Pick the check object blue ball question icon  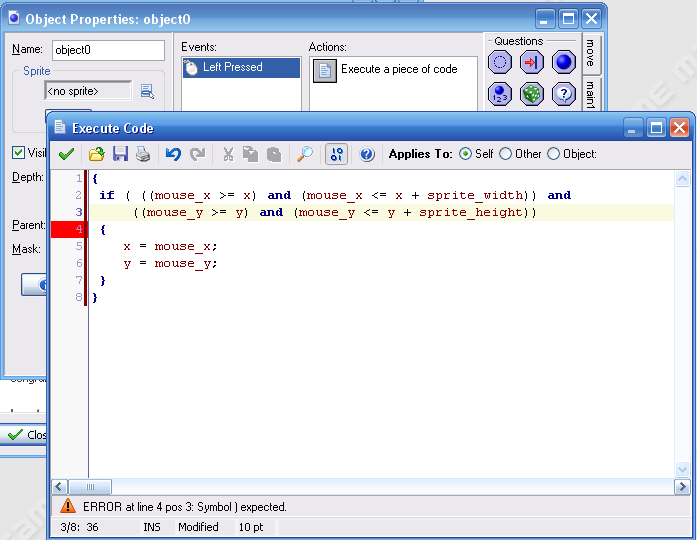tap(564, 62)
